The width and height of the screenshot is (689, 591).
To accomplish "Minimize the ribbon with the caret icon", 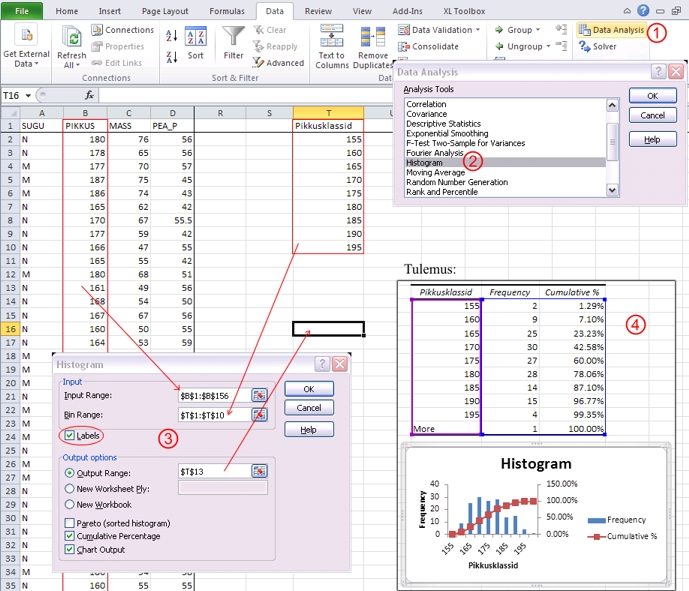I will pos(627,11).
